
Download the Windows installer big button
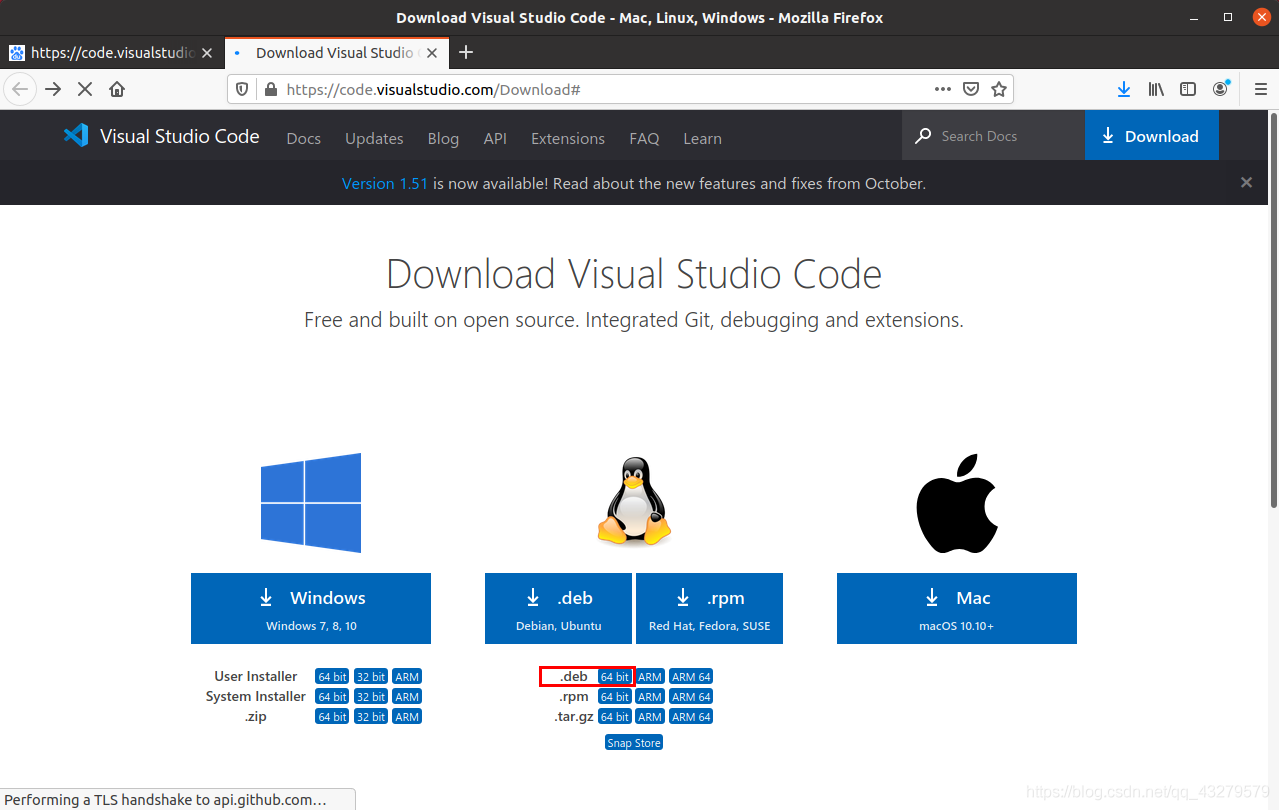pos(311,608)
